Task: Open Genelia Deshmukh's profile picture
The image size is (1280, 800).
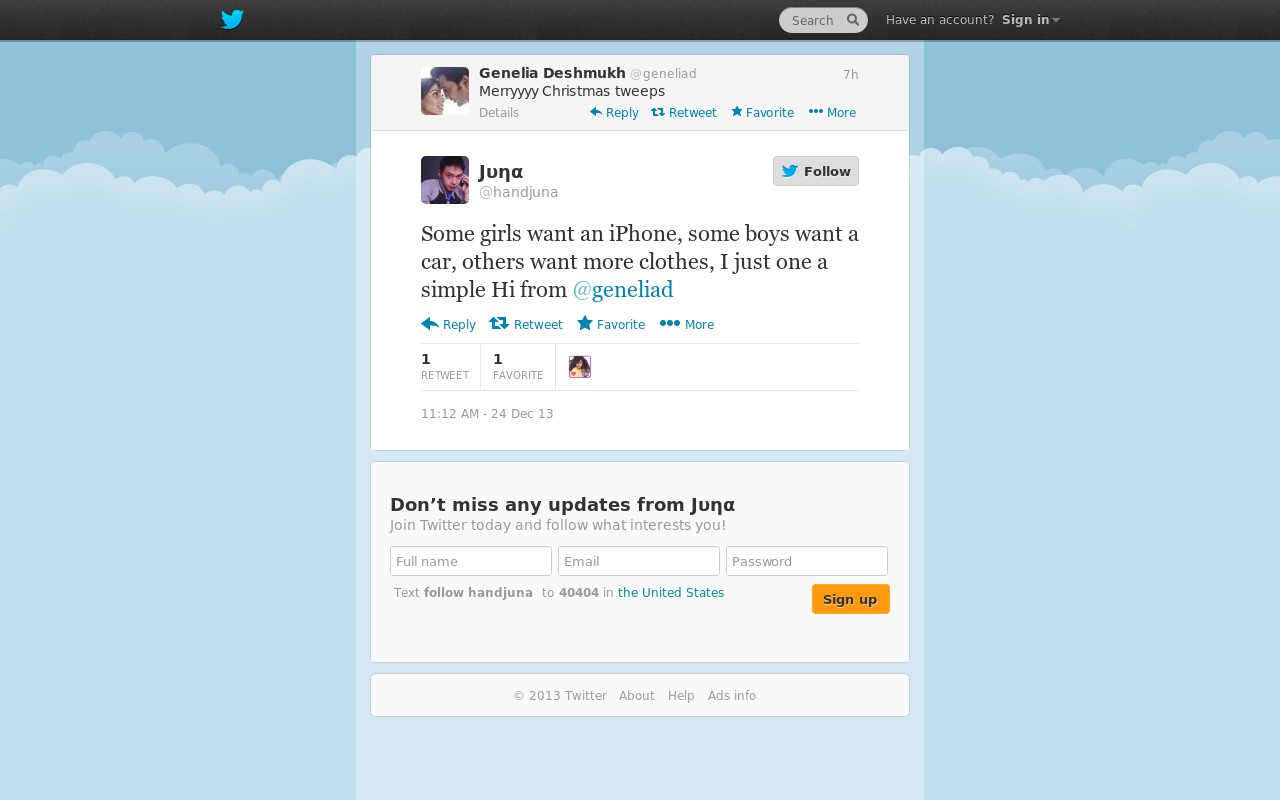Action: (445, 91)
